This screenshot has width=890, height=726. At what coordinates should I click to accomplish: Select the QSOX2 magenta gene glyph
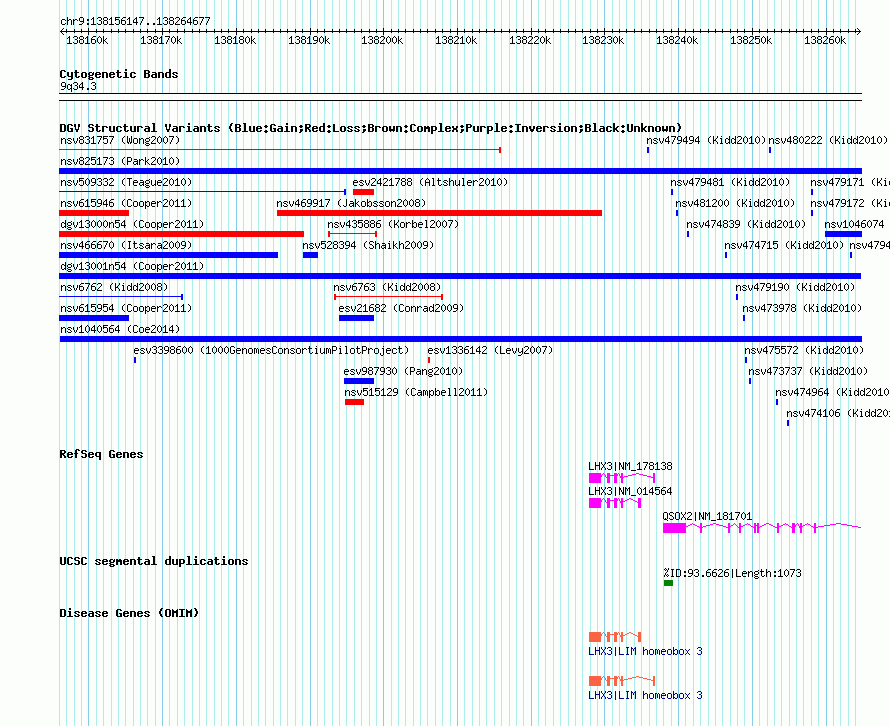pos(762,528)
